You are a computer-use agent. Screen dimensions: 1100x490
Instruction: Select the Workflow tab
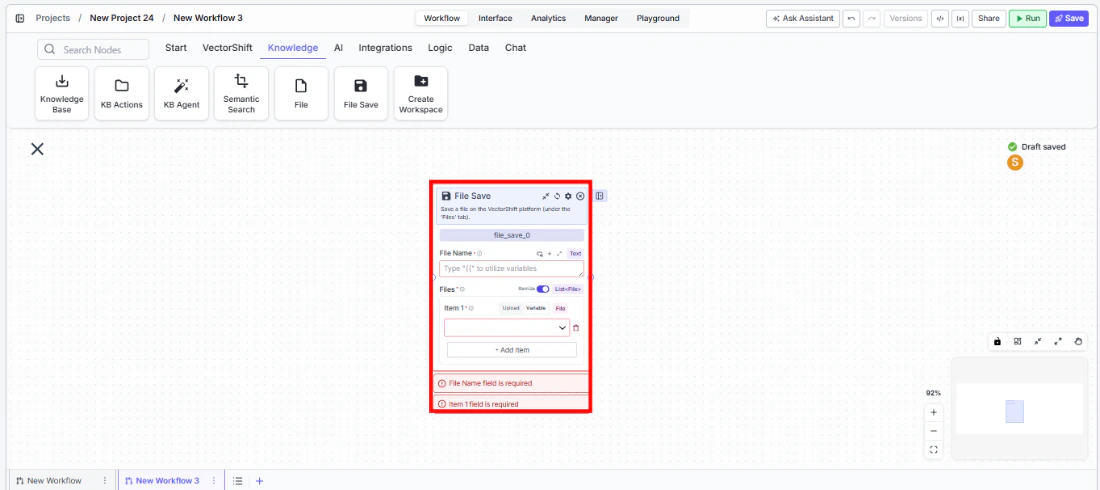click(x=441, y=18)
